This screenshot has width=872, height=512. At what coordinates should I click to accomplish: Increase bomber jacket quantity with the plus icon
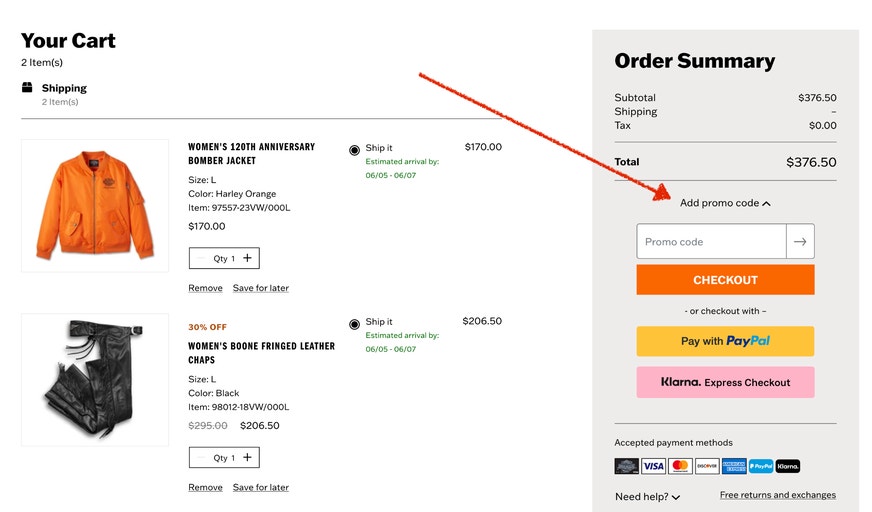[247, 258]
